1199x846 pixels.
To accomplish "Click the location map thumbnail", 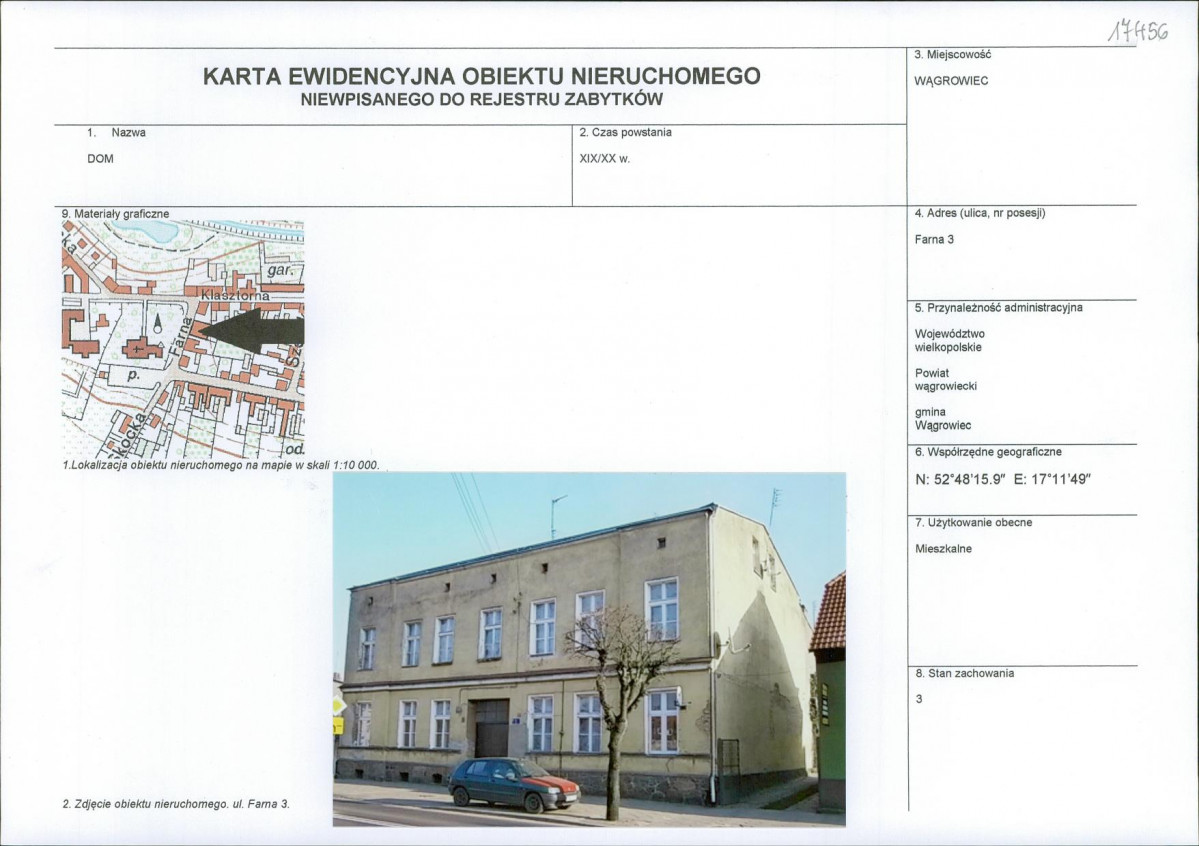I will pyautogui.click(x=183, y=339).
